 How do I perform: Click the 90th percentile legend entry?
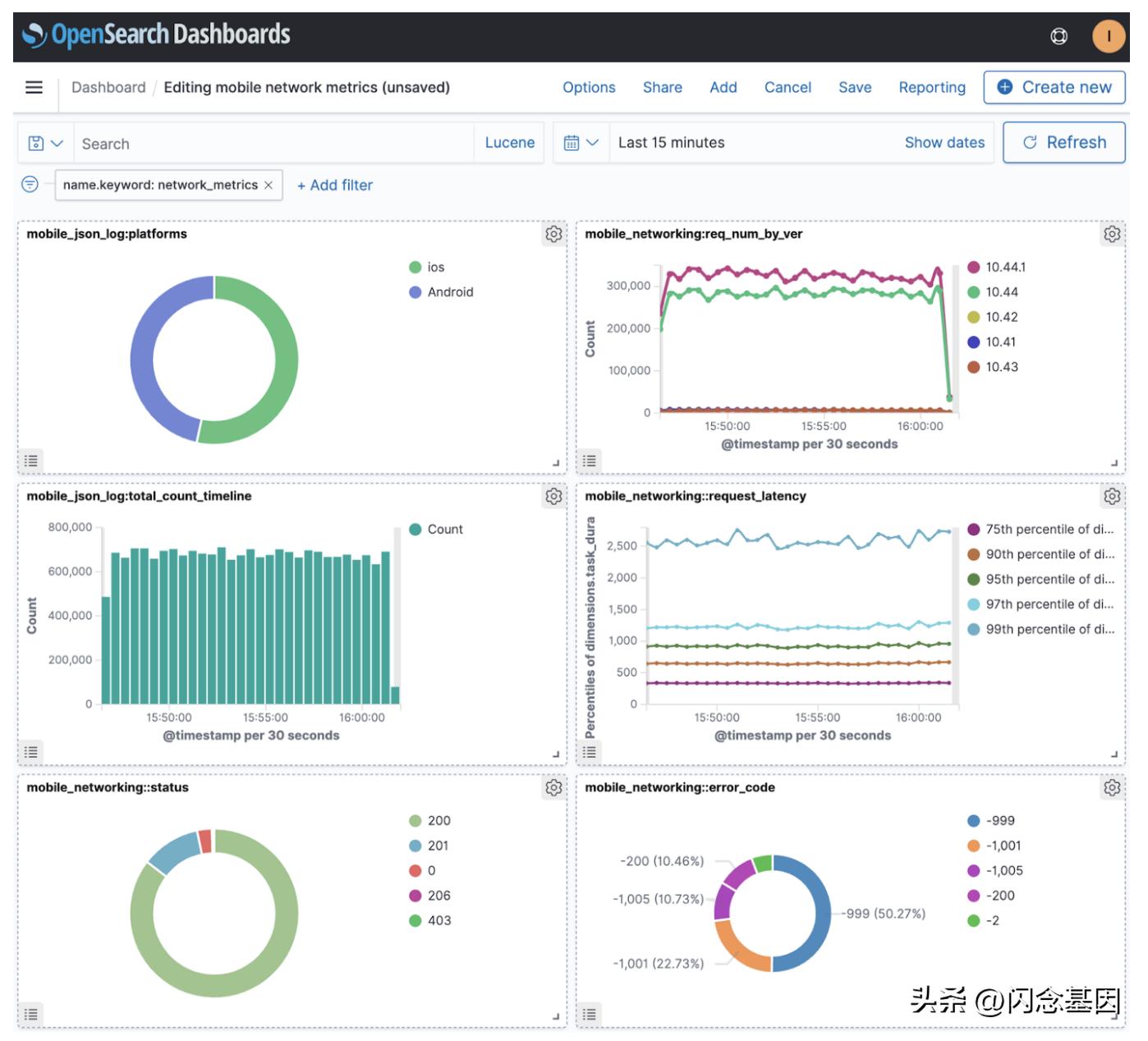tap(1041, 554)
